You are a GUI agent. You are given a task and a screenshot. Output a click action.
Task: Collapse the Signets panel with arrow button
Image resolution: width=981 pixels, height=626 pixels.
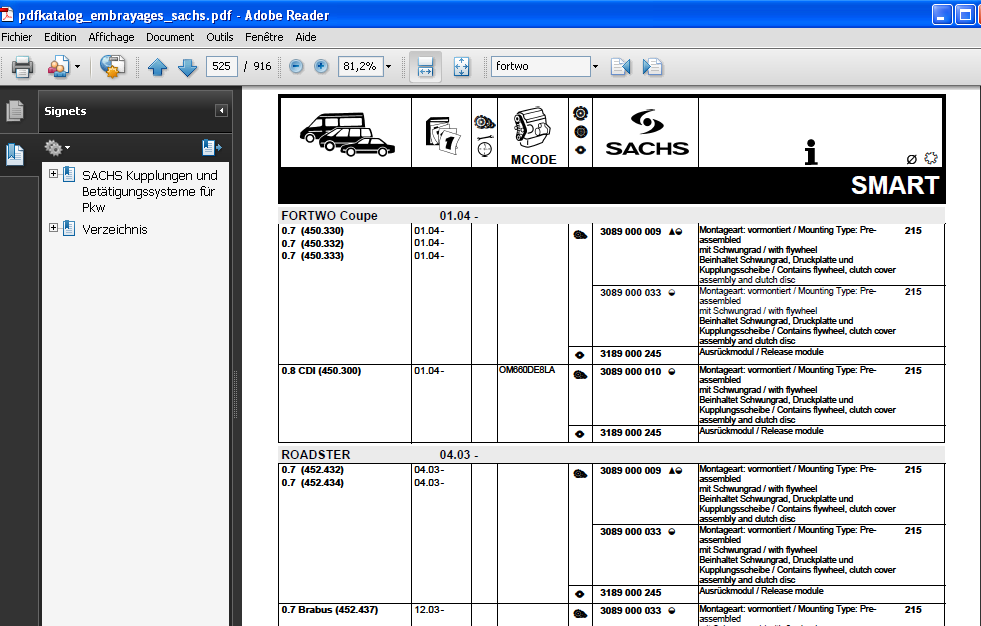click(221, 111)
